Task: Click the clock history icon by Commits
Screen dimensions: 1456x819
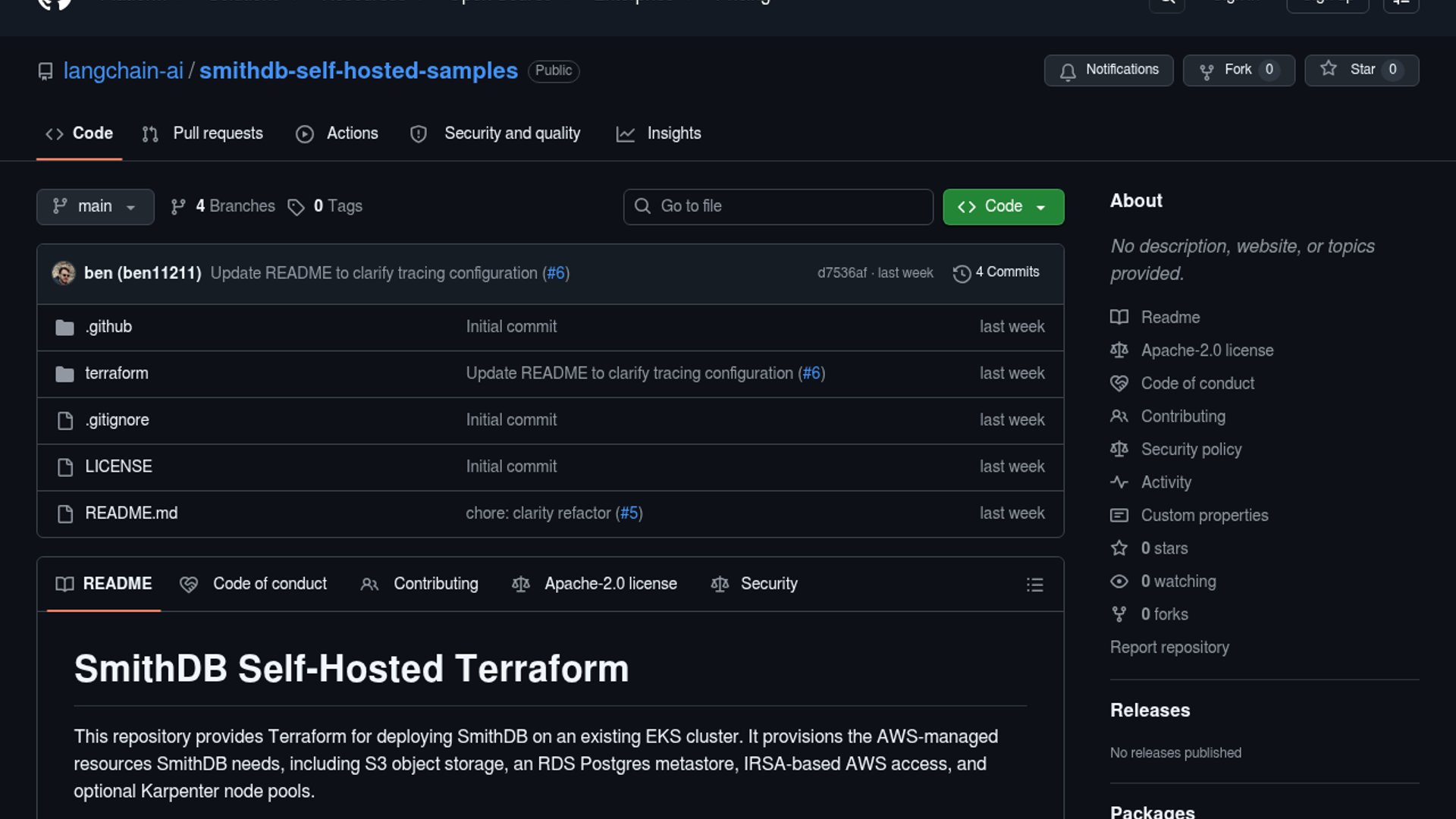Action: 962,274
